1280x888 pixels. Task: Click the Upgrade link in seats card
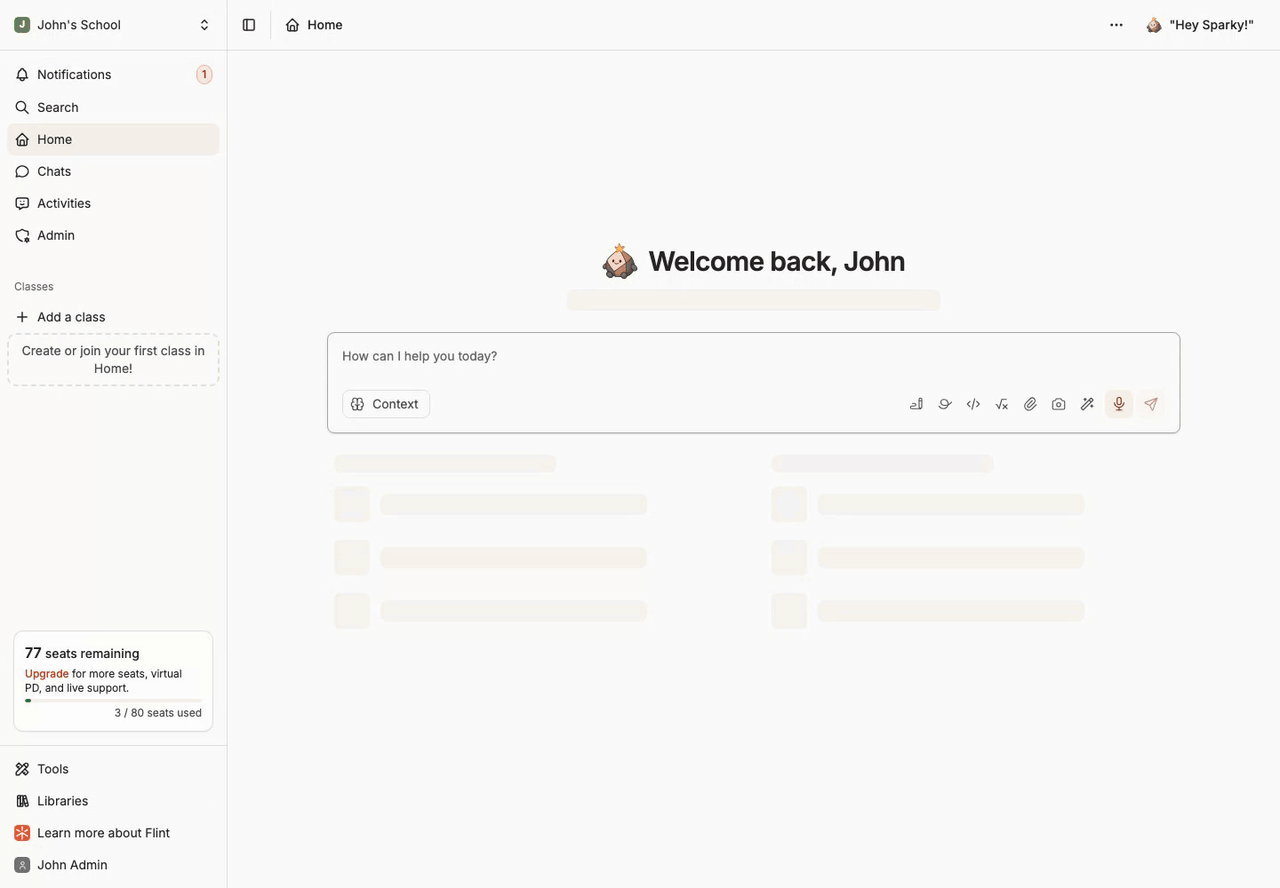[x=47, y=674]
